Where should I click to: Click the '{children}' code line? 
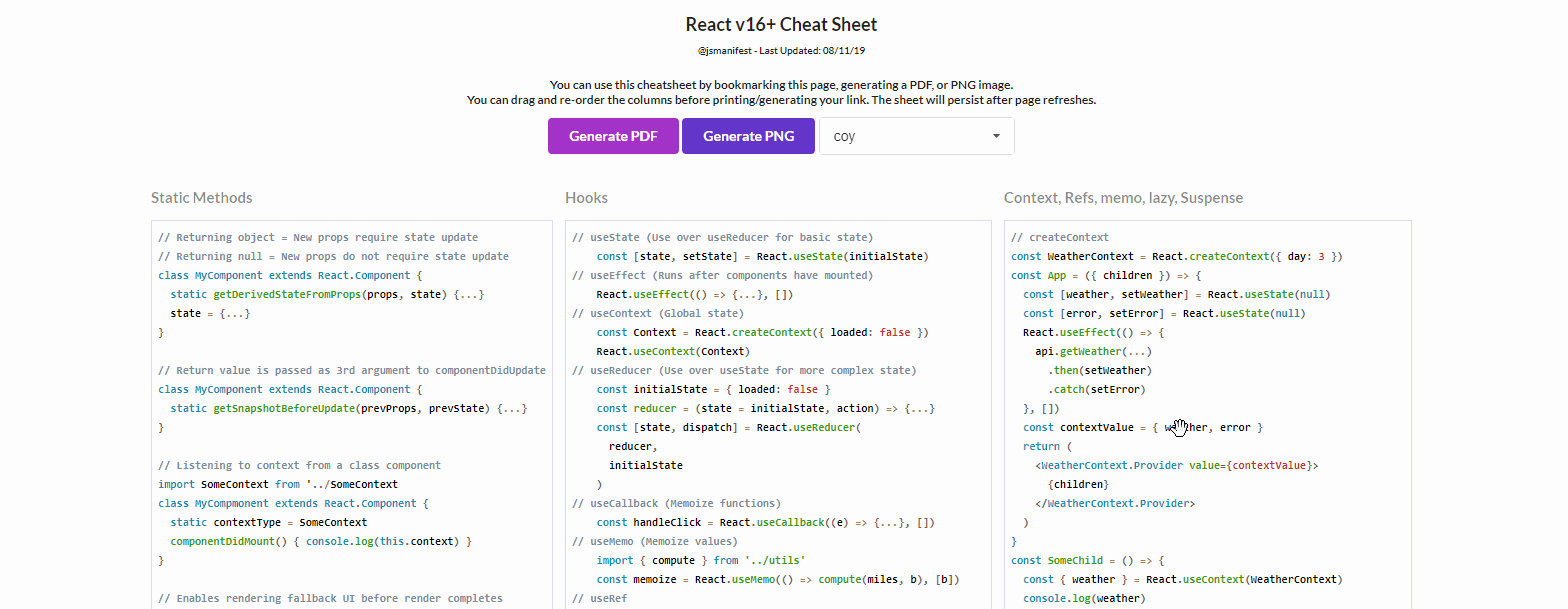click(1078, 484)
